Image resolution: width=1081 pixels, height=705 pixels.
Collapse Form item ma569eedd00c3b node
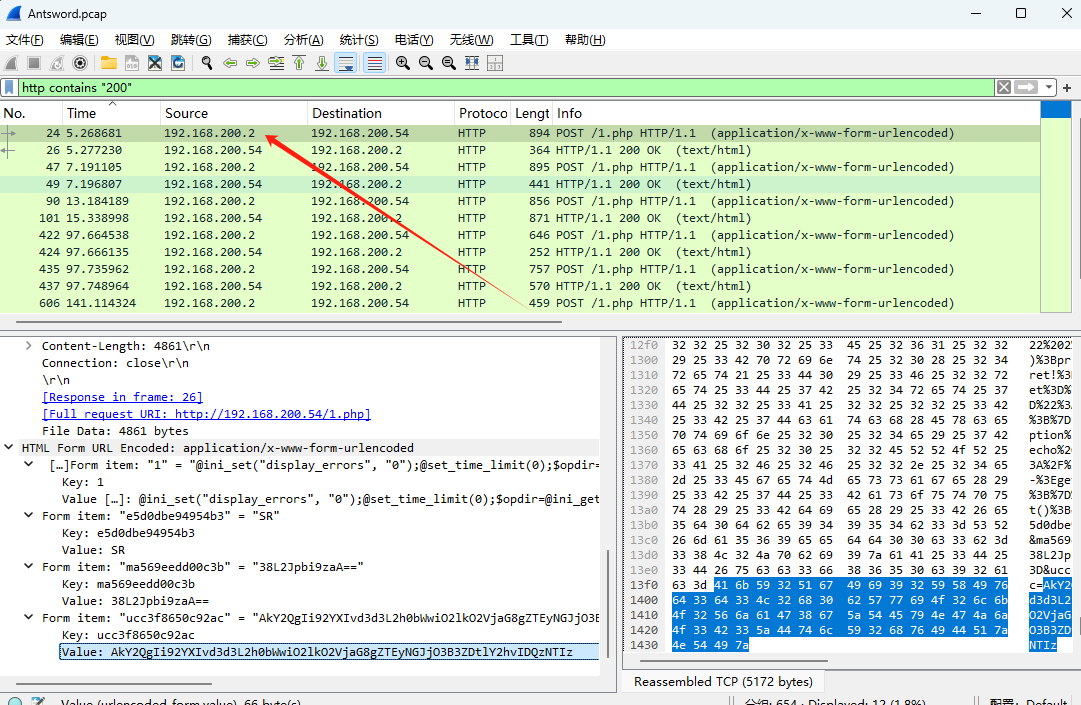[29, 567]
